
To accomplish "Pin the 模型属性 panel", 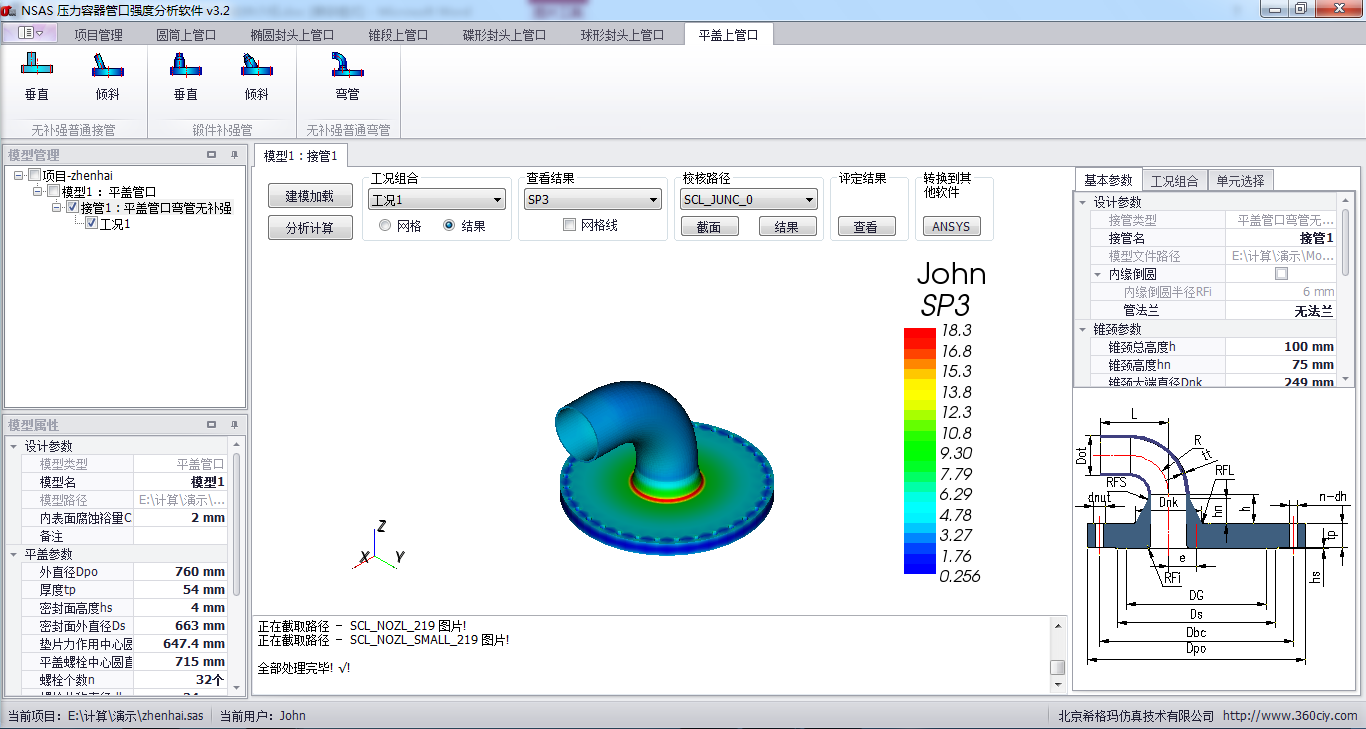I will [x=234, y=425].
